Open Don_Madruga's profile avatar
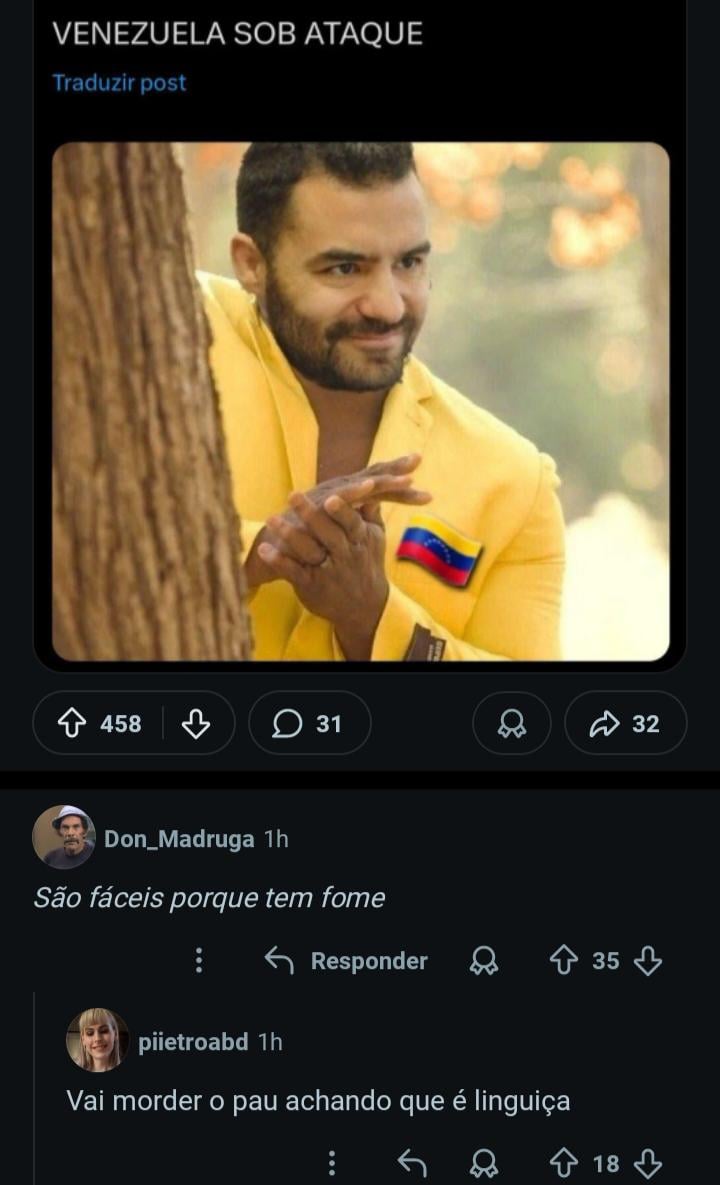720x1185 pixels. coord(64,837)
